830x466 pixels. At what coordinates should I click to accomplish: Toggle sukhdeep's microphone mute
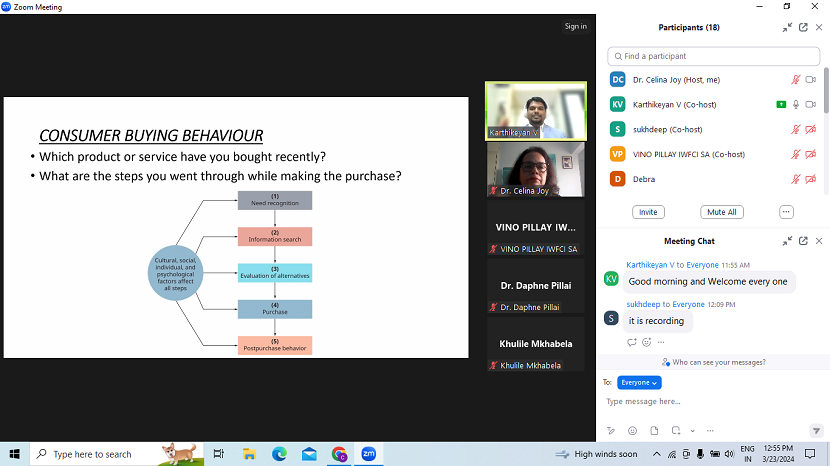tap(796, 129)
